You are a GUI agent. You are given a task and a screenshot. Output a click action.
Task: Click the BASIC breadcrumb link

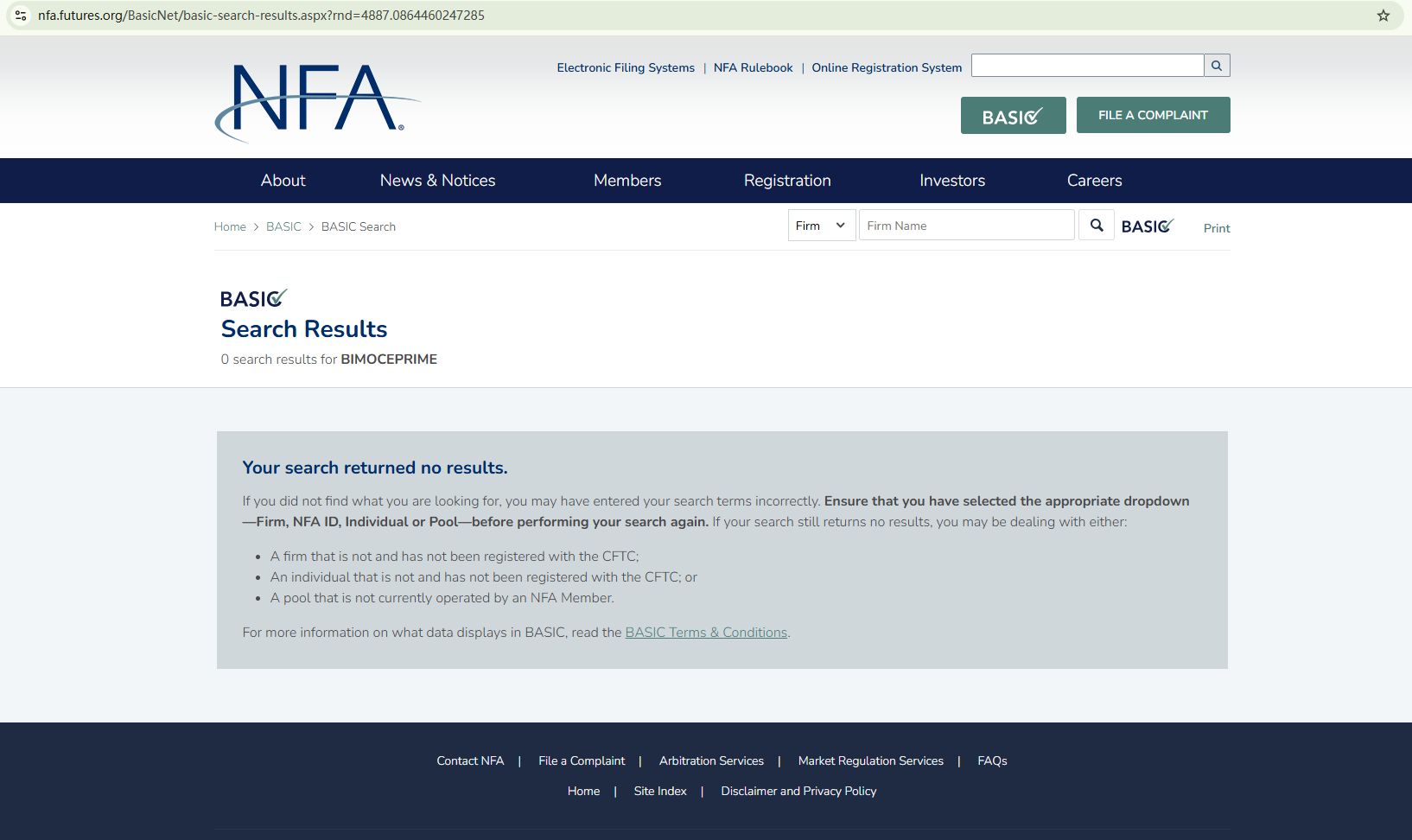pos(283,226)
